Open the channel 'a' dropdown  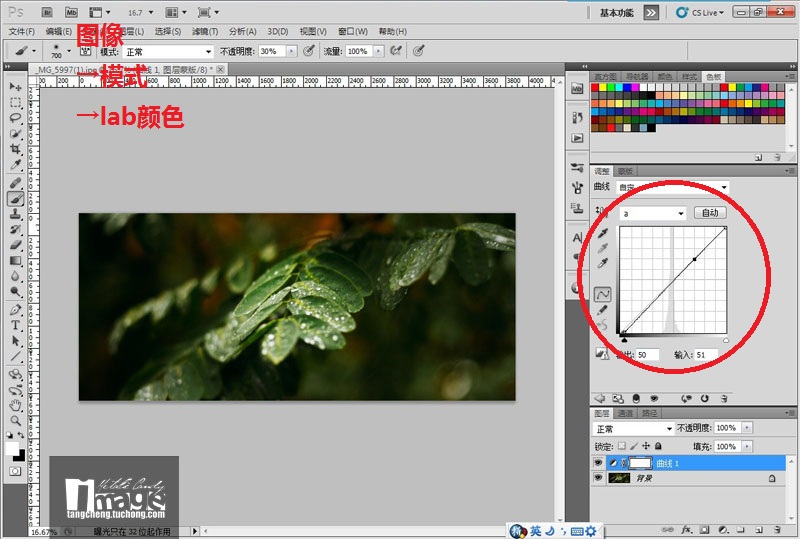653,213
